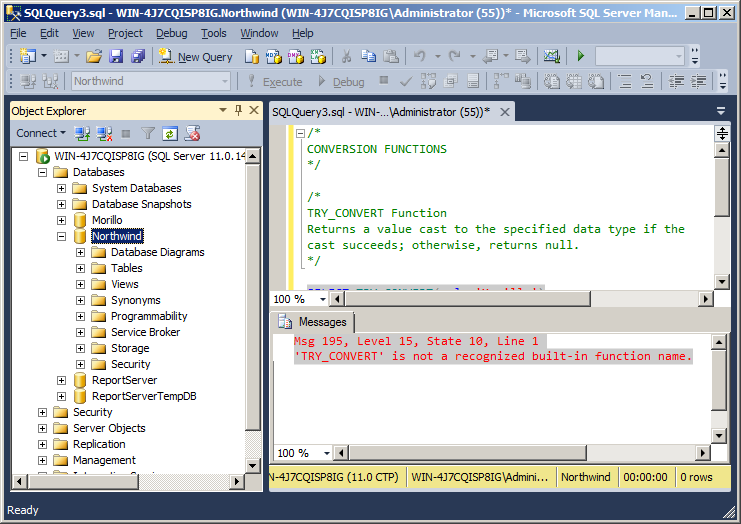Open a new MDX query icon
The height and width of the screenshot is (524, 741).
pos(273,56)
